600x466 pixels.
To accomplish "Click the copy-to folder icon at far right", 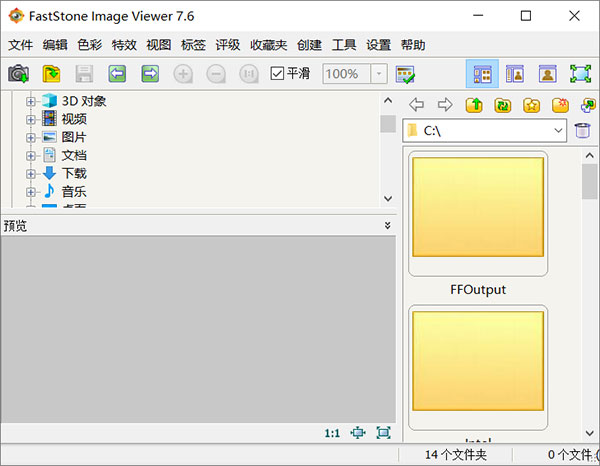I will click(x=588, y=105).
